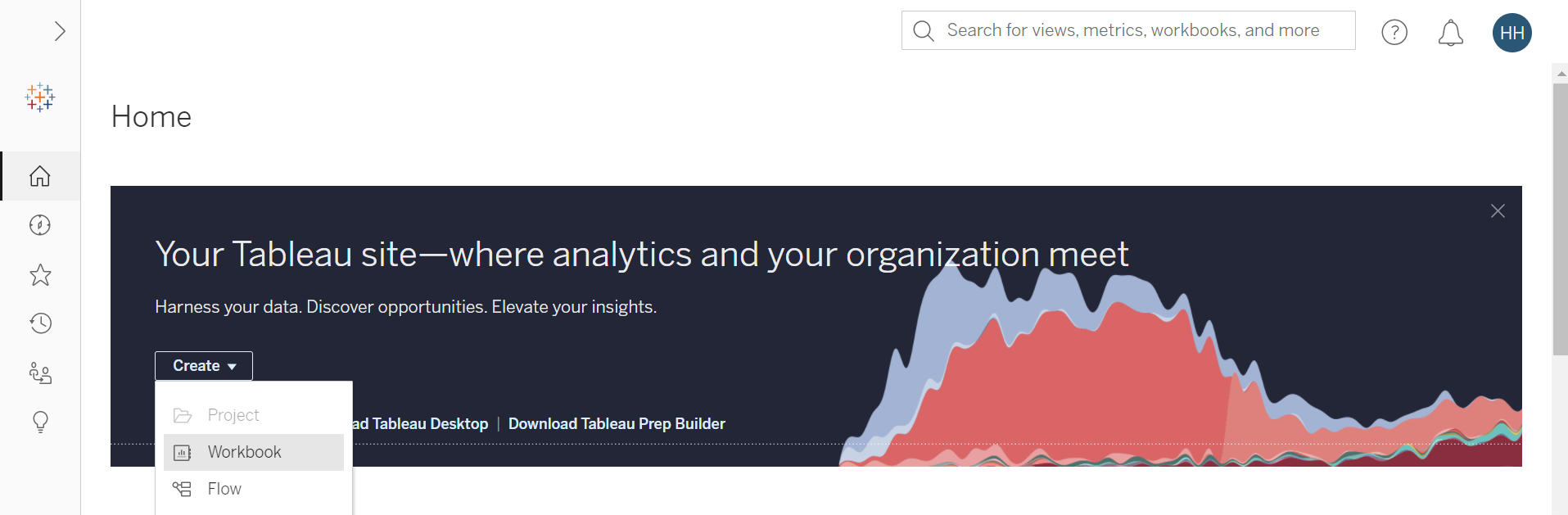
Task: Open the HH user account menu
Action: [1512, 33]
